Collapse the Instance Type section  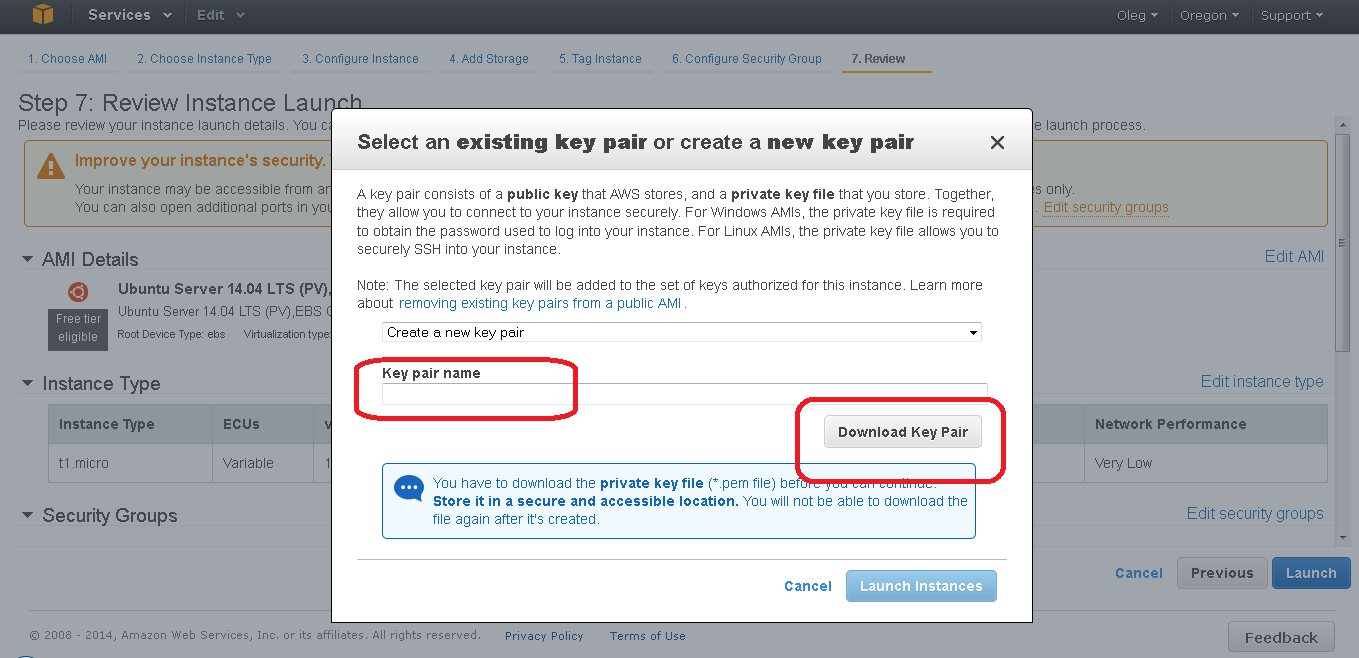click(27, 384)
